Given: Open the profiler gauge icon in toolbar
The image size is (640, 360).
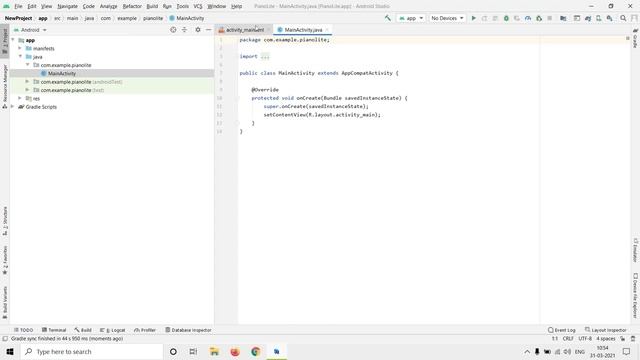Looking at the screenshot, I should 528,18.
